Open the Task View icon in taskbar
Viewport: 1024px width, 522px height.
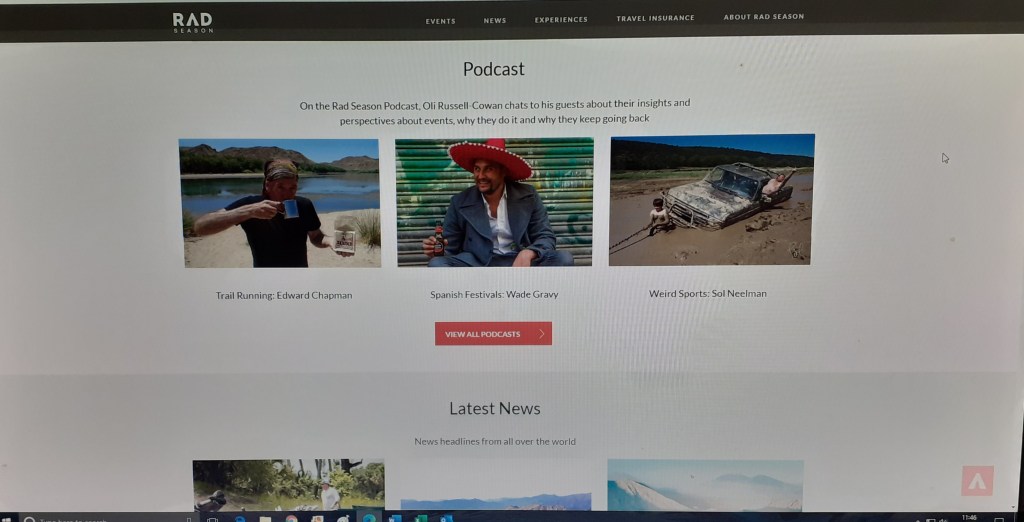(213, 519)
